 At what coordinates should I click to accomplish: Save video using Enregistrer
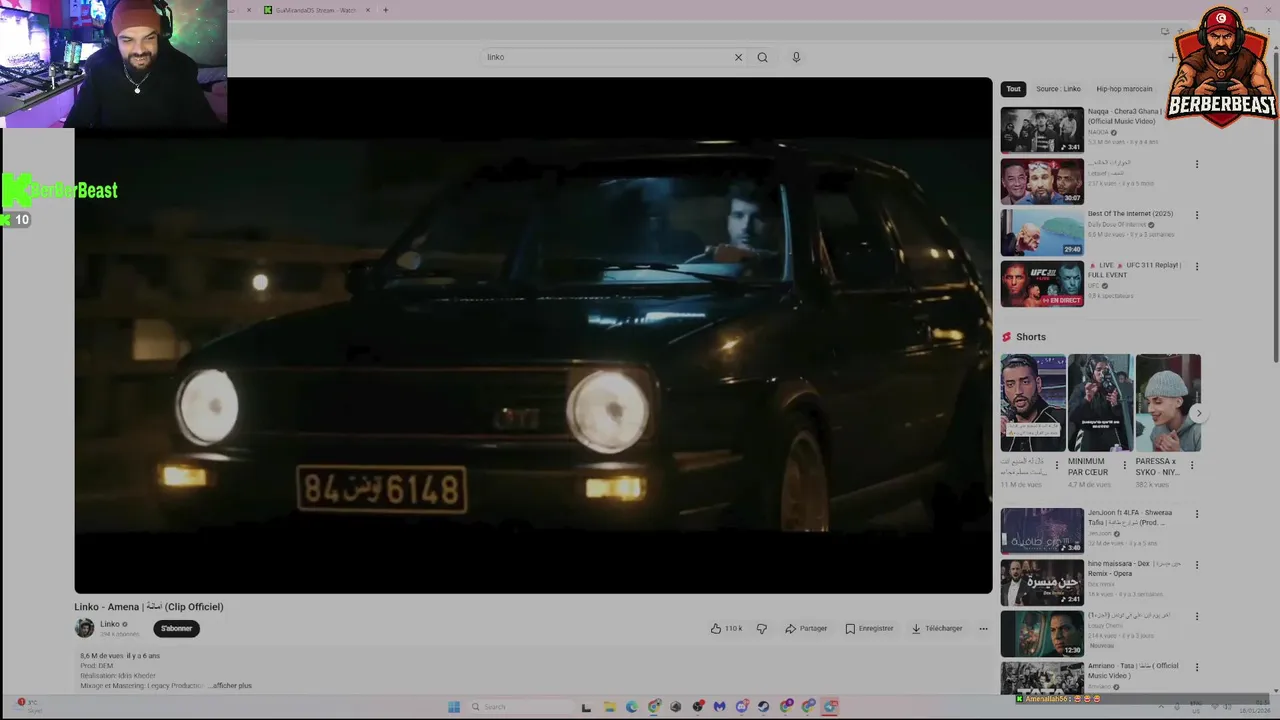click(869, 629)
